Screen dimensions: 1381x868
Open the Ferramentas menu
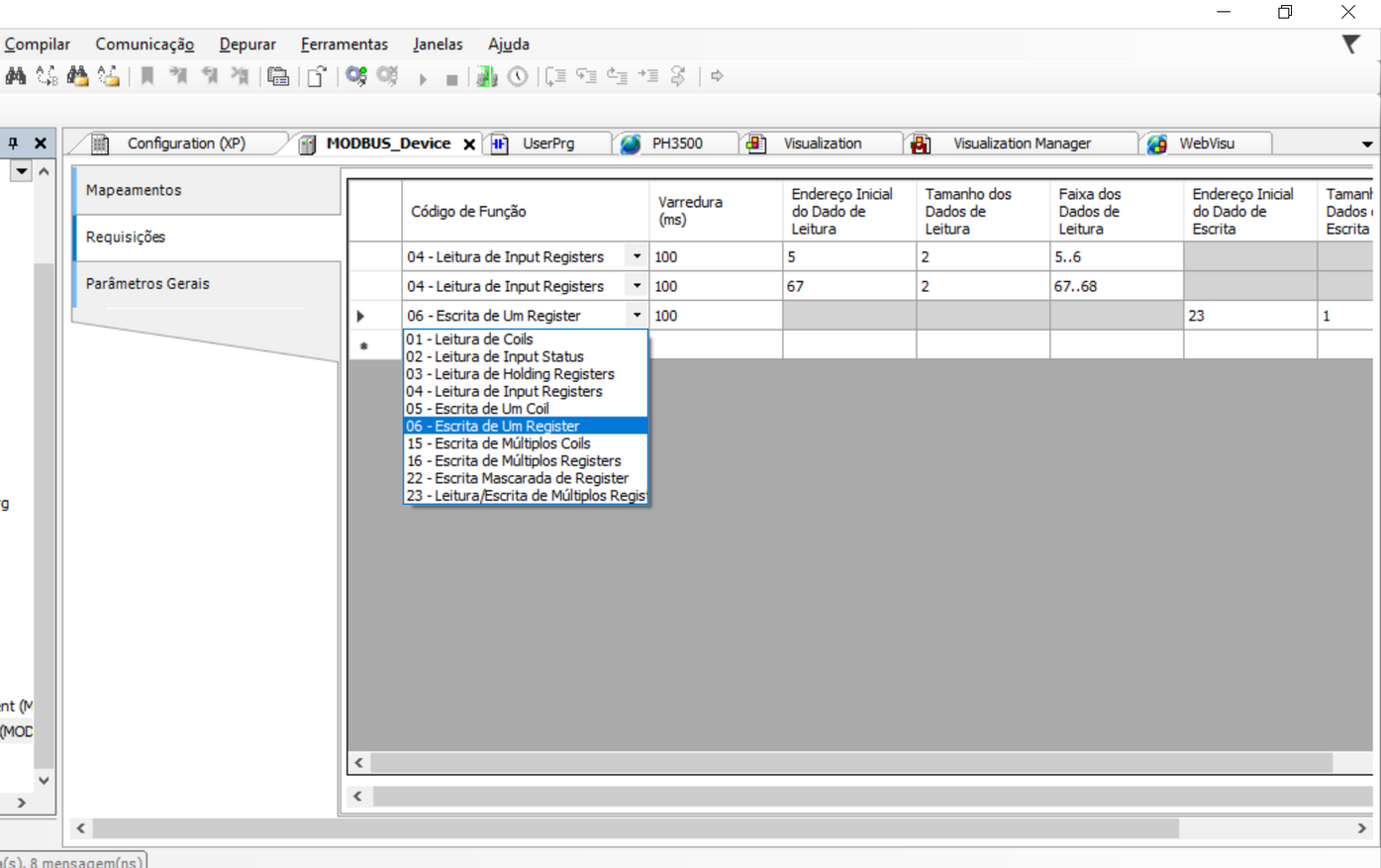coord(344,45)
